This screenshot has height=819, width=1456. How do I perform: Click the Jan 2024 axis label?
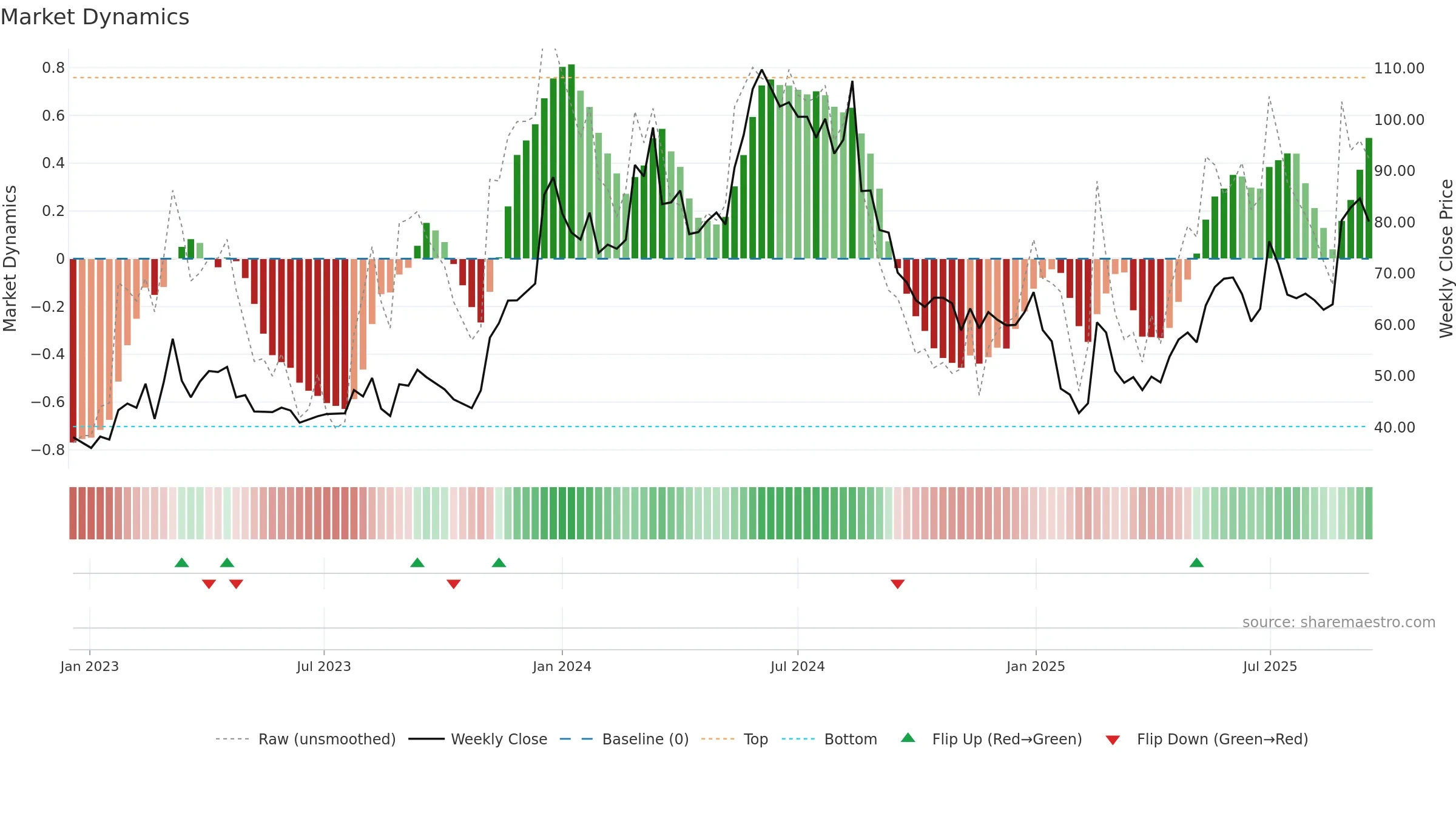(x=562, y=666)
